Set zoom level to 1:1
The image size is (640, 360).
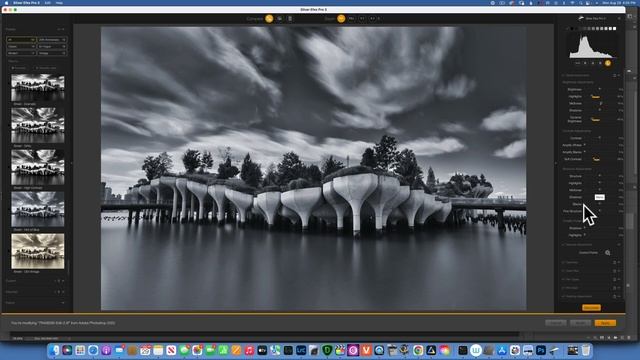[x=362, y=18]
